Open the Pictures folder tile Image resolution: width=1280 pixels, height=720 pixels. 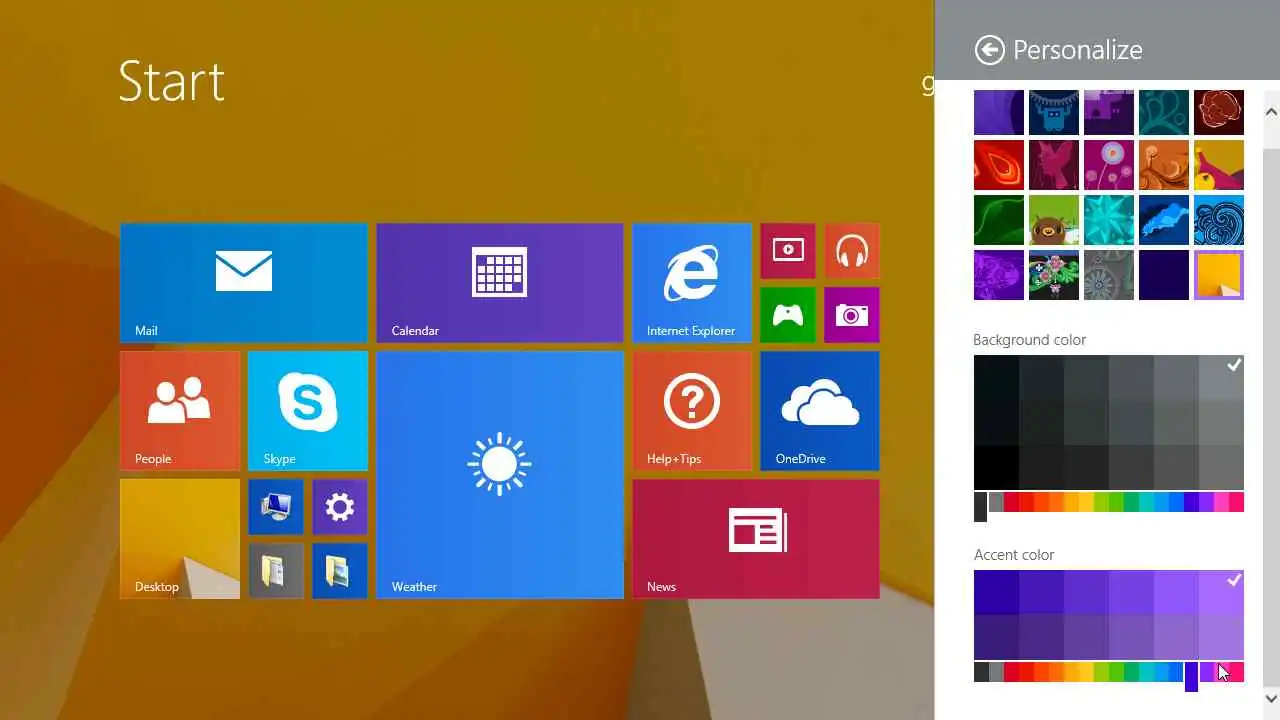tap(340, 571)
